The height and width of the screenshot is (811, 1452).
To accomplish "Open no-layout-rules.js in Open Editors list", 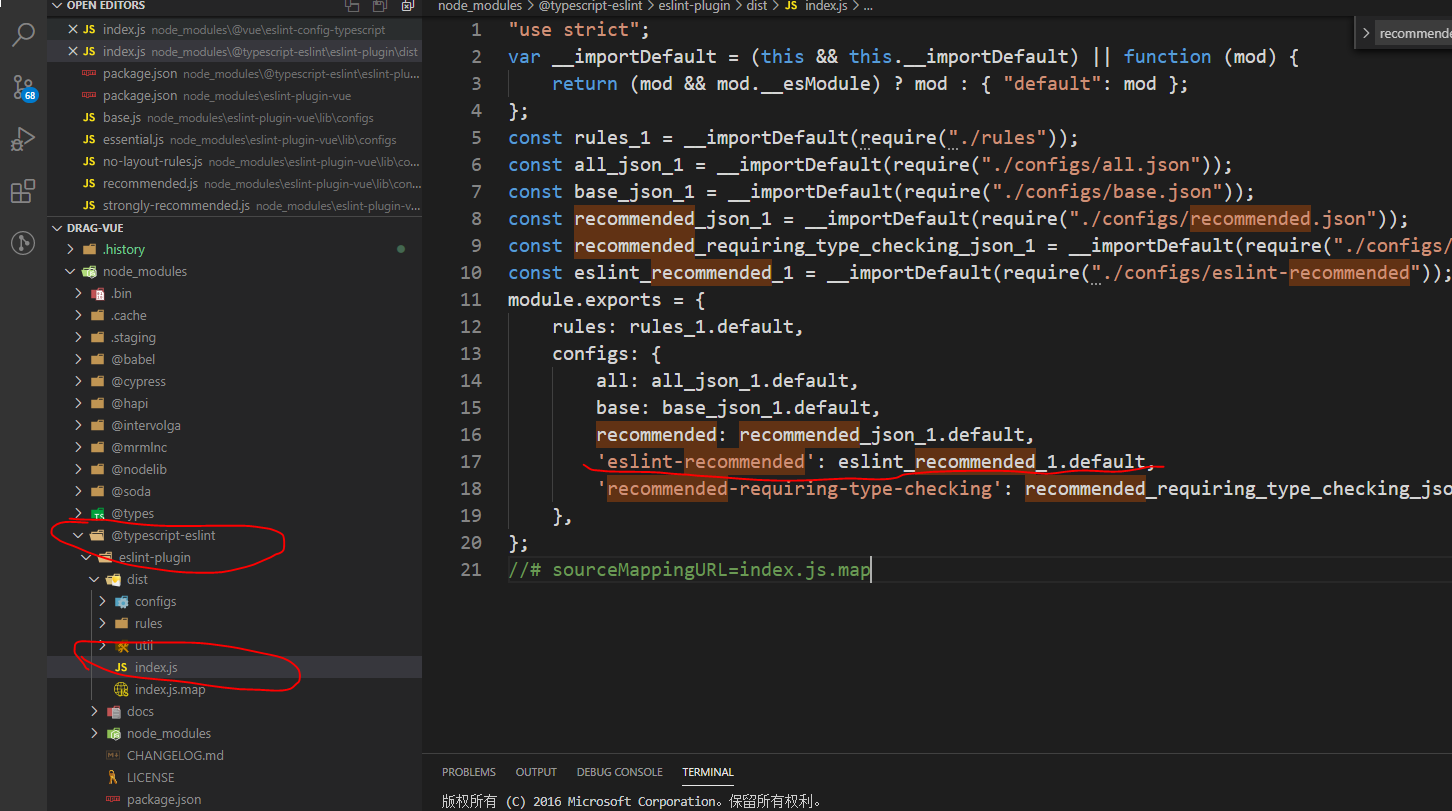I will pos(234,162).
